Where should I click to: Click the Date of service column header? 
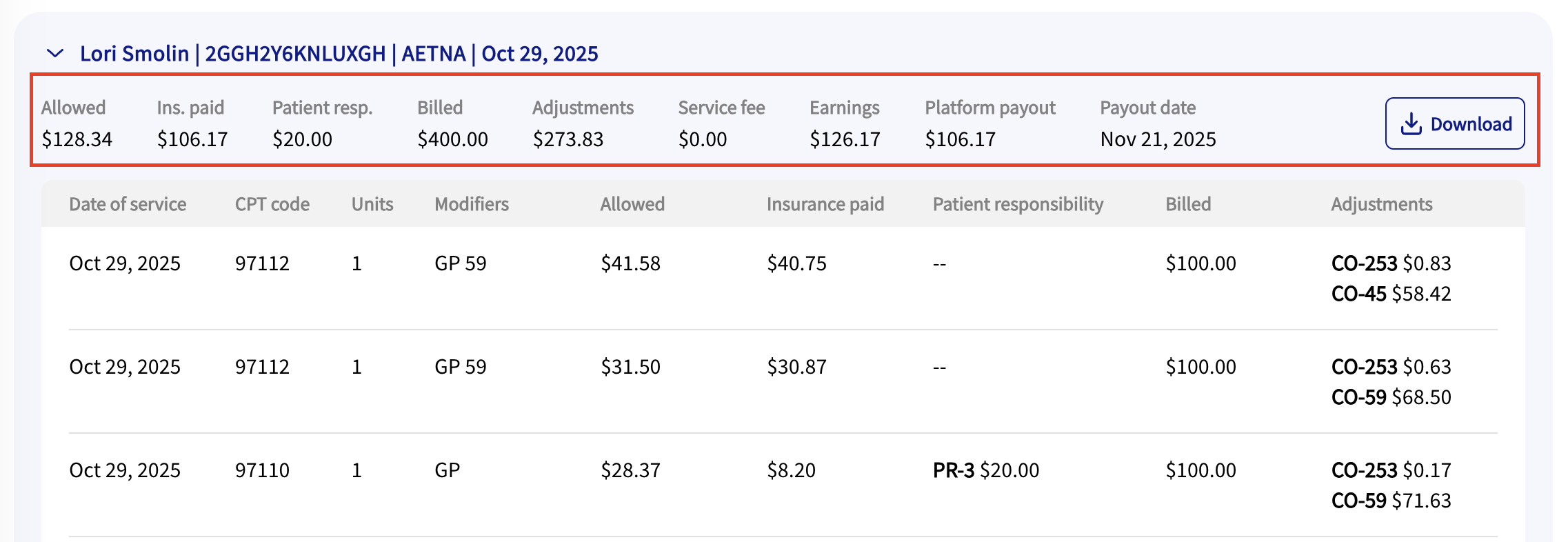tap(128, 204)
